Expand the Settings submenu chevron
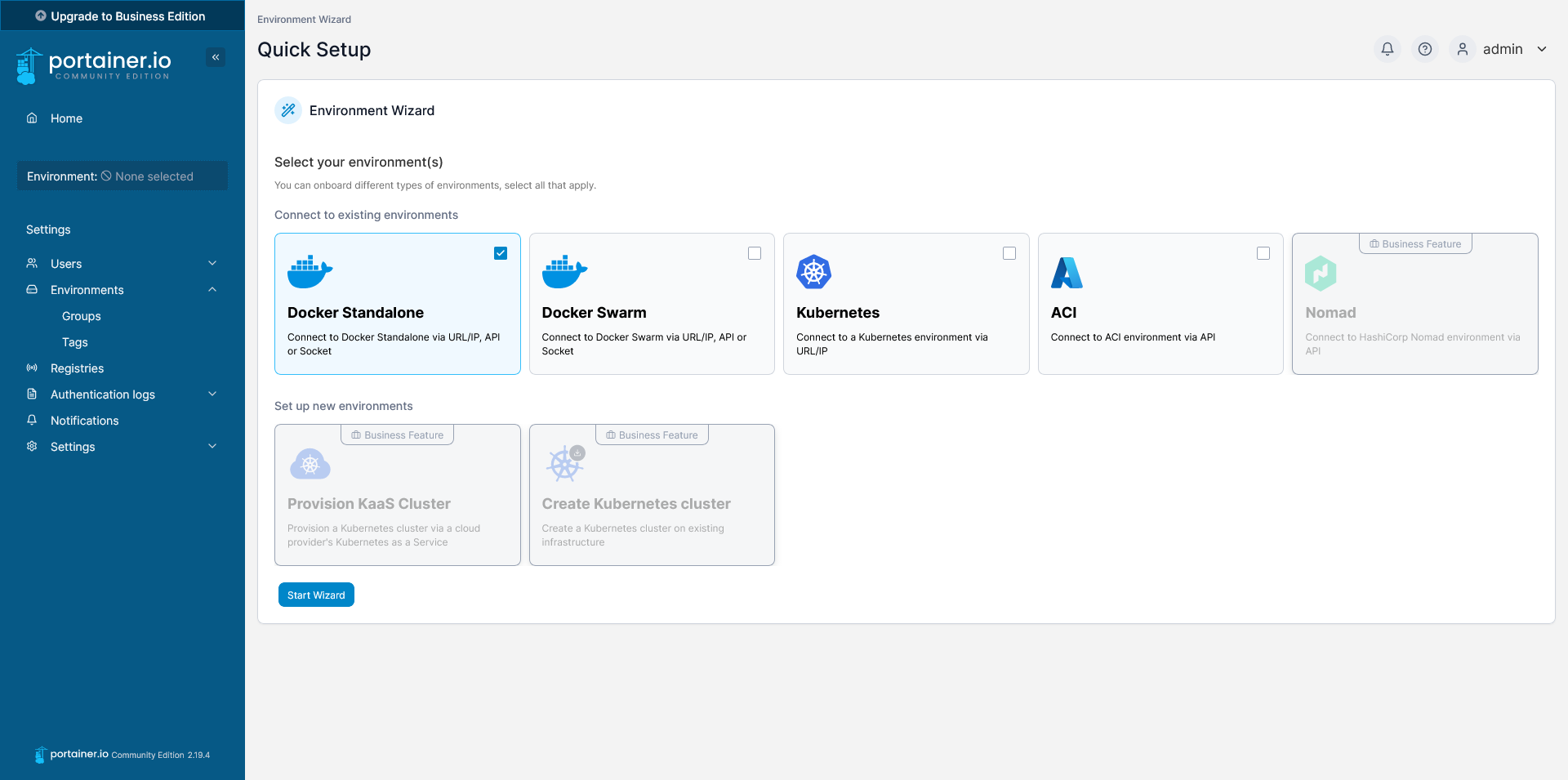Screen dimensions: 1568x780 click(x=212, y=446)
